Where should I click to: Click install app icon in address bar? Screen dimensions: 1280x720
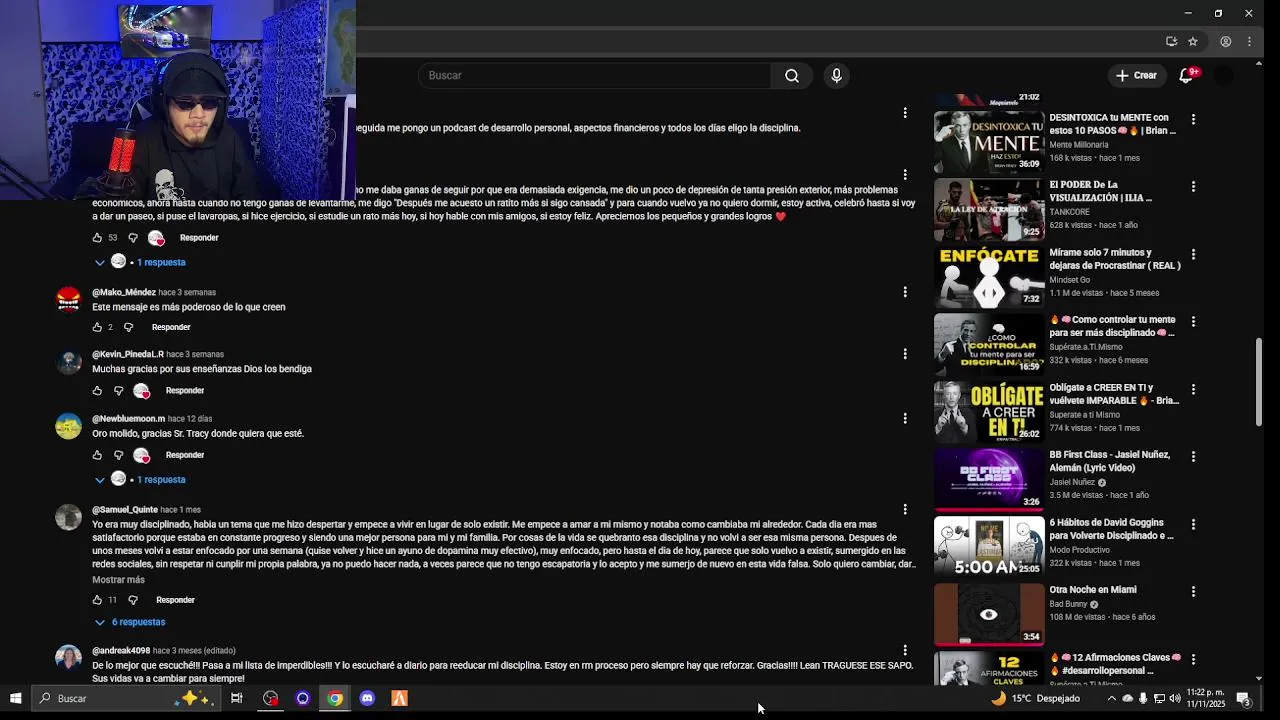pos(1171,42)
